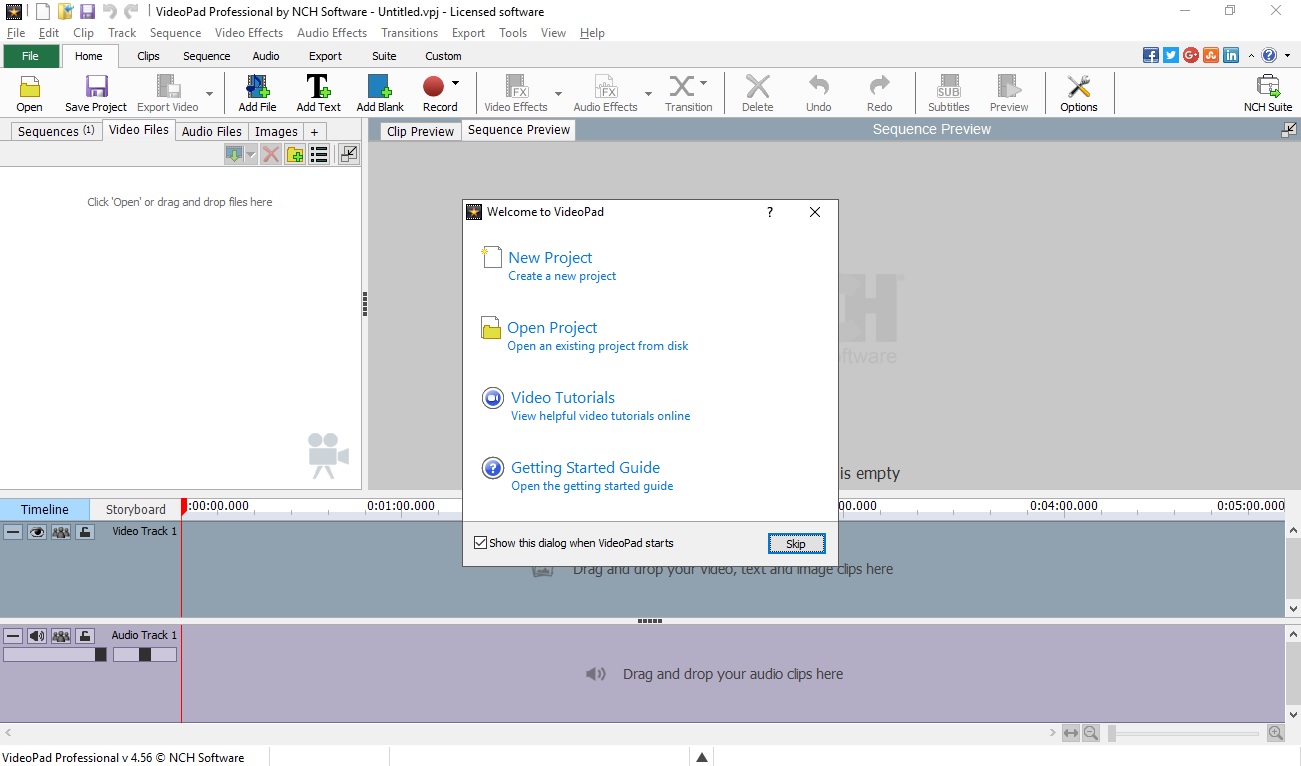The image size is (1301, 766).
Task: Open Export Video dropdown arrow
Action: [x=209, y=94]
